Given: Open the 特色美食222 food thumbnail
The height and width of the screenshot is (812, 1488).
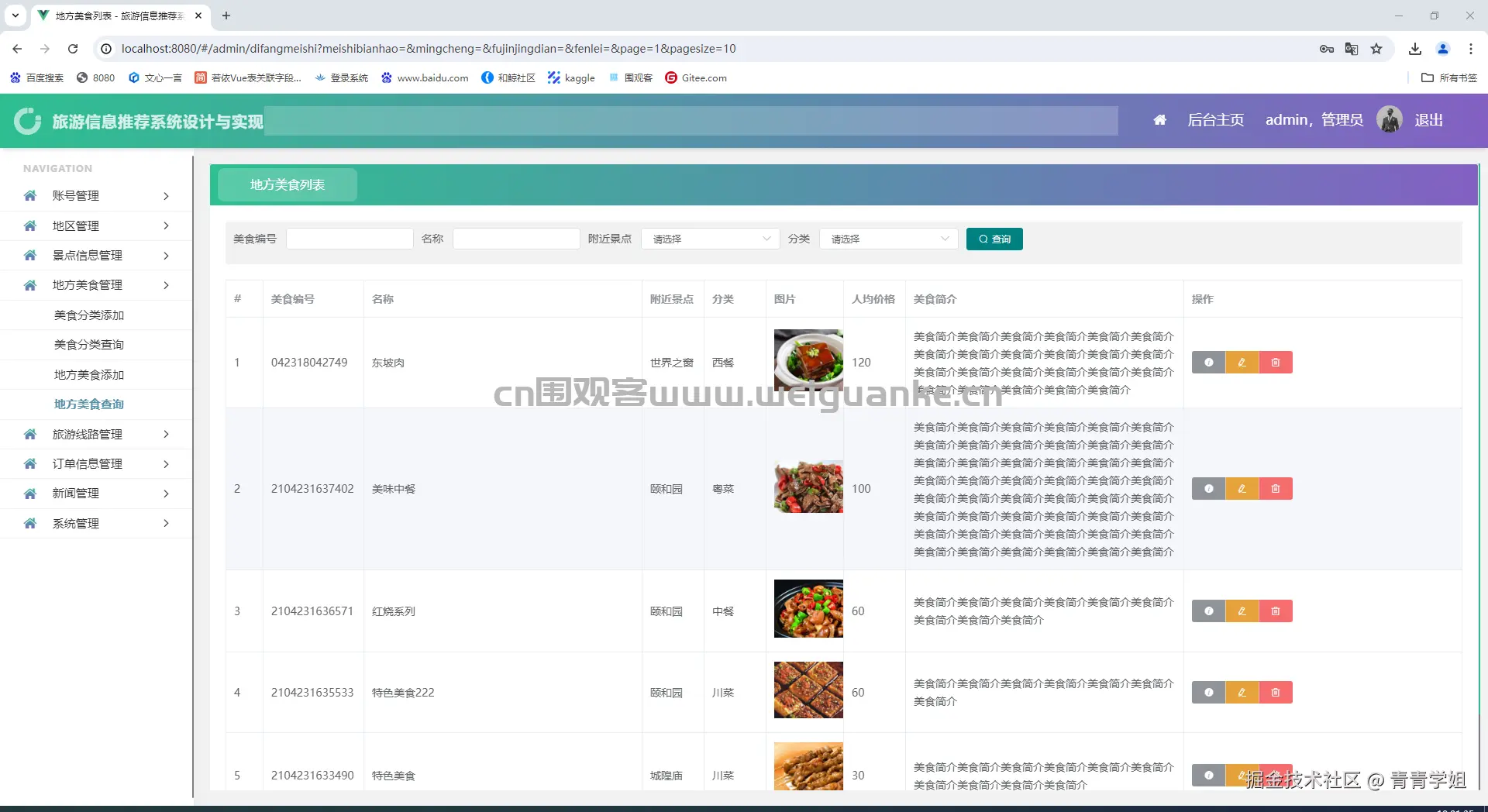Looking at the screenshot, I should pyautogui.click(x=808, y=690).
